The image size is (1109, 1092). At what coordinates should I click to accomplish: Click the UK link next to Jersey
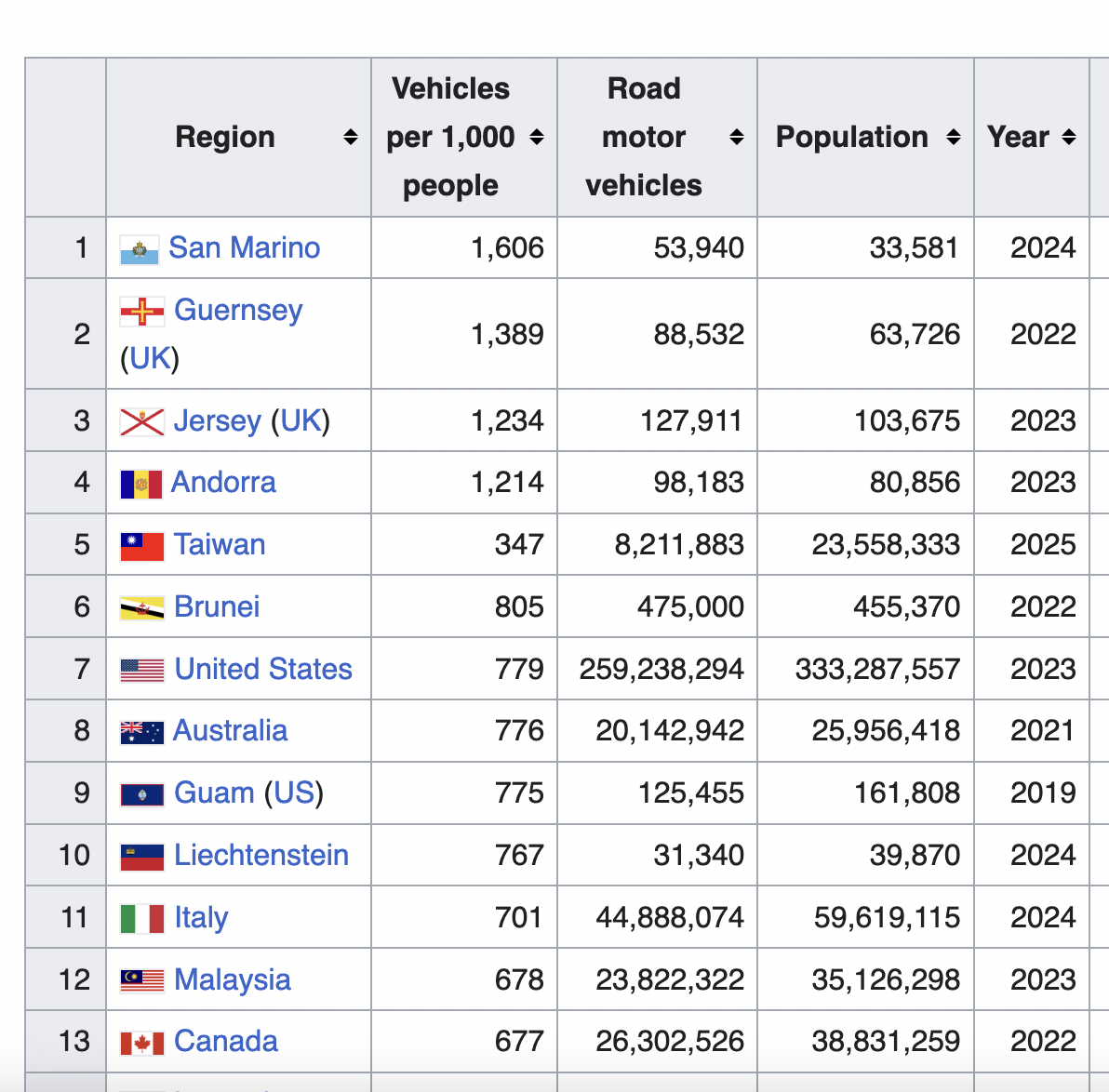[301, 420]
